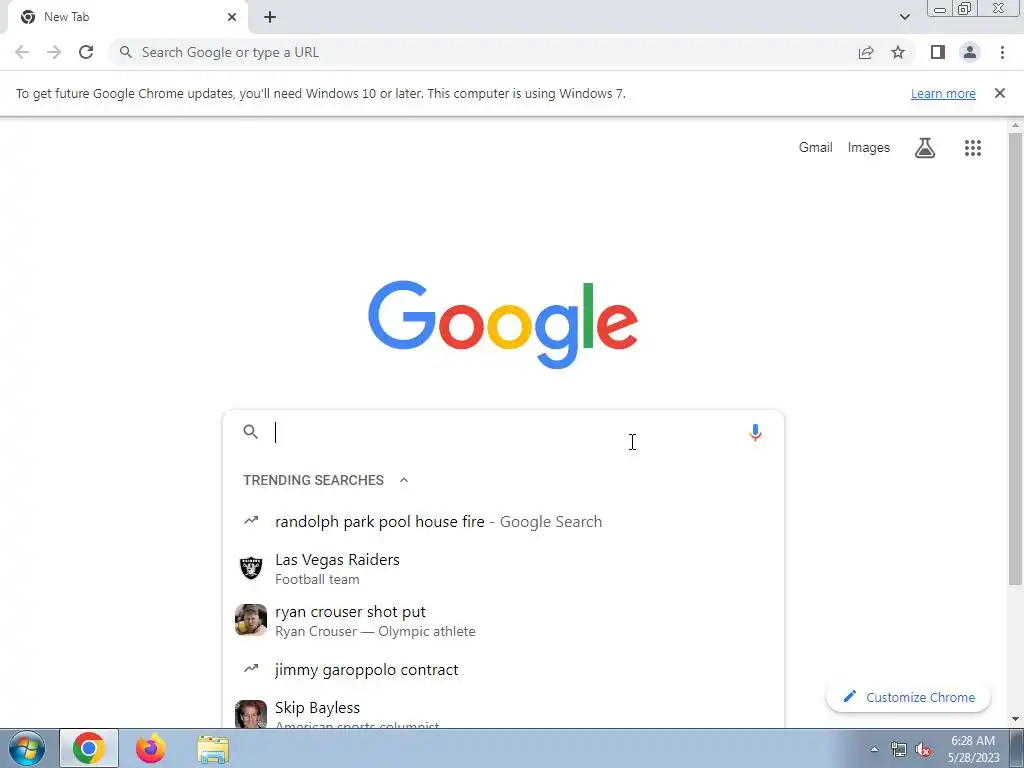The image size is (1024, 768).
Task: Click the Customize Chrome button
Action: (908, 697)
